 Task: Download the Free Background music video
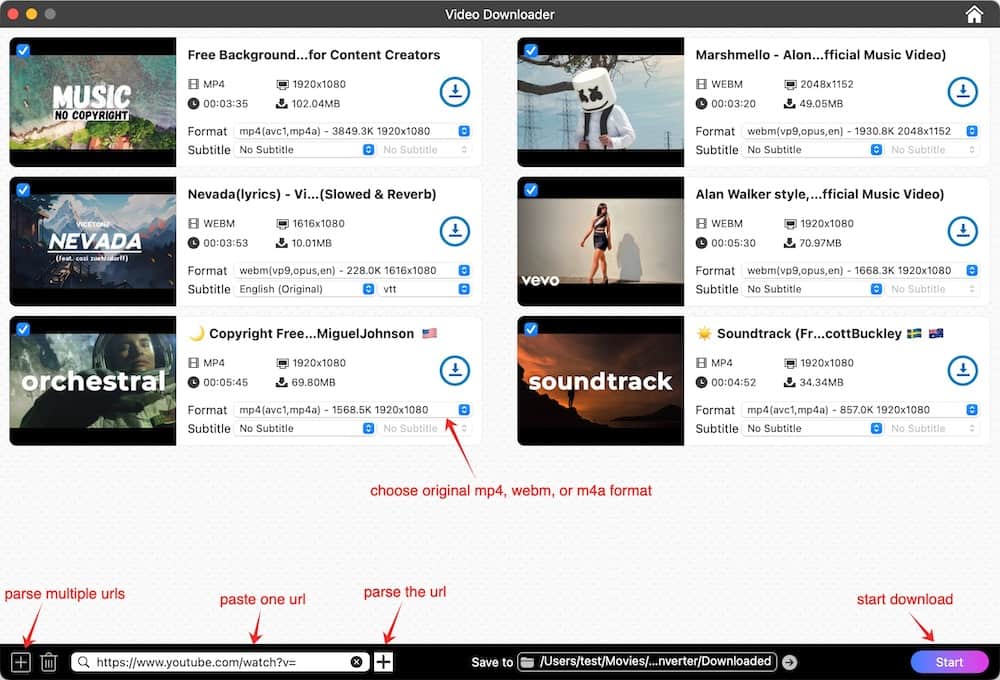click(x=455, y=91)
